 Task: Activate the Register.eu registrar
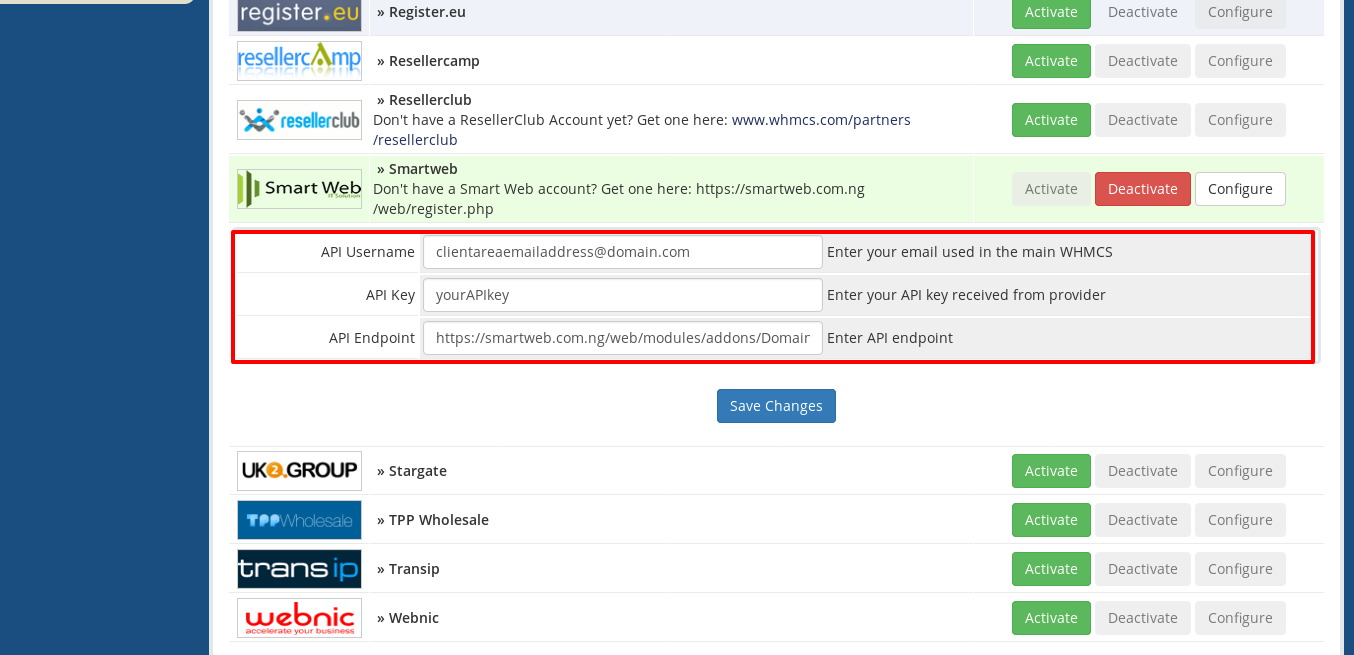[1051, 13]
